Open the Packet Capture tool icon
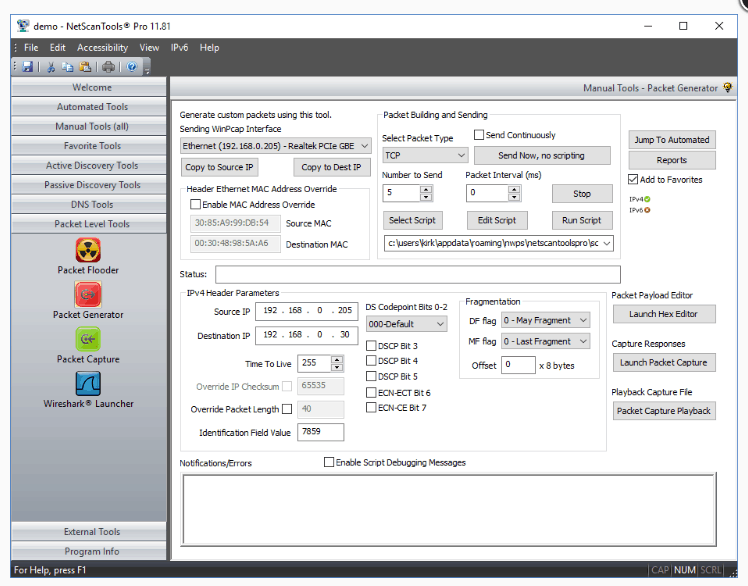Screen dimensions: 748x586 click(88, 339)
